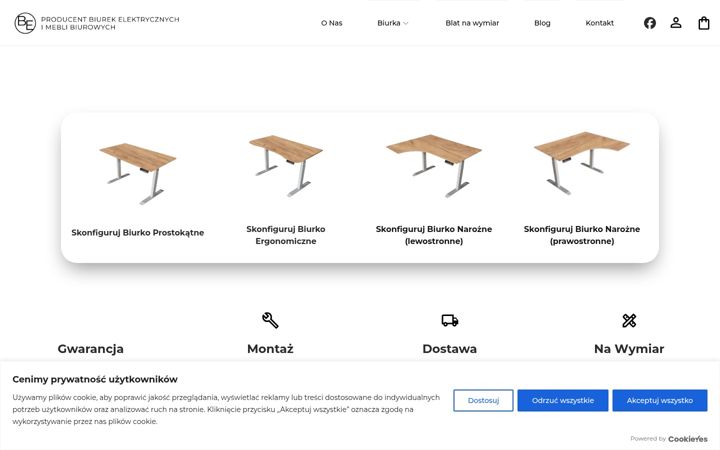This screenshot has width=720, height=450.
Task: Click the ruler and pencil Na Wymiar icon
Action: tap(629, 320)
